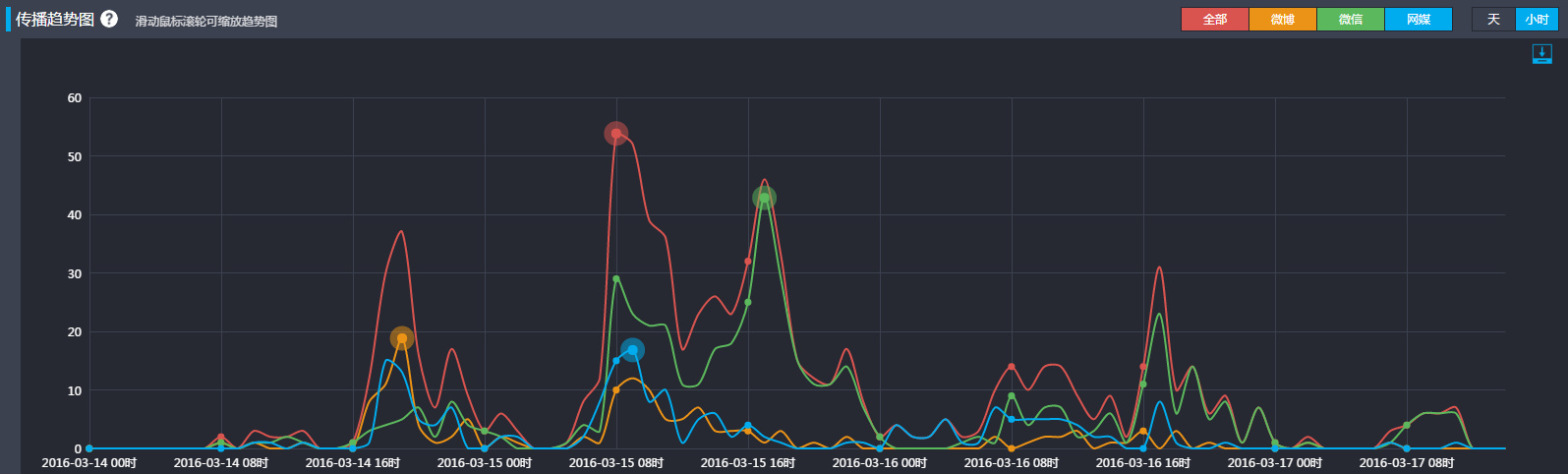
Task: Toggle the 微信 series legend
Action: (1350, 20)
